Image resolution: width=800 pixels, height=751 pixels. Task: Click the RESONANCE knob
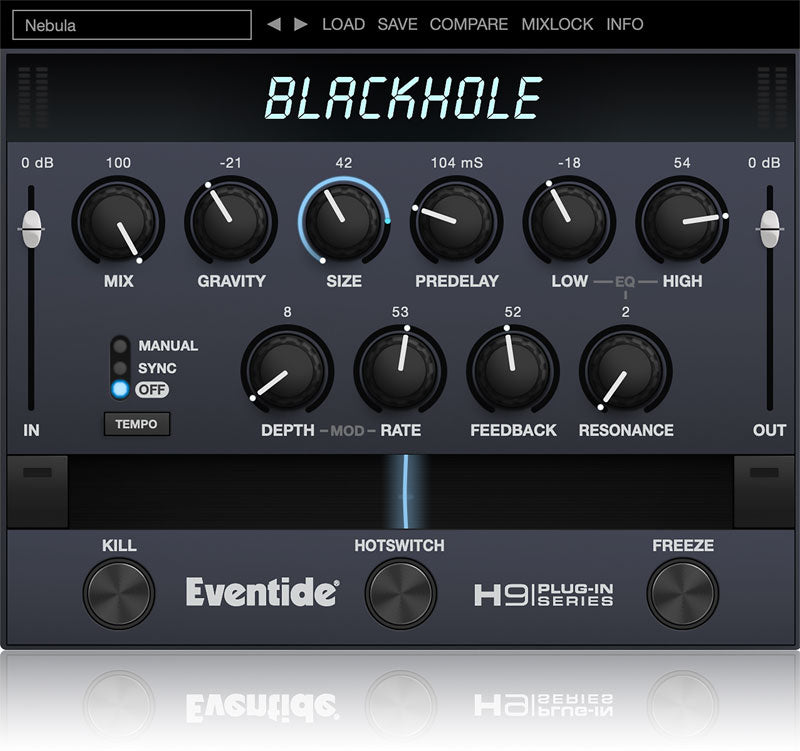626,369
